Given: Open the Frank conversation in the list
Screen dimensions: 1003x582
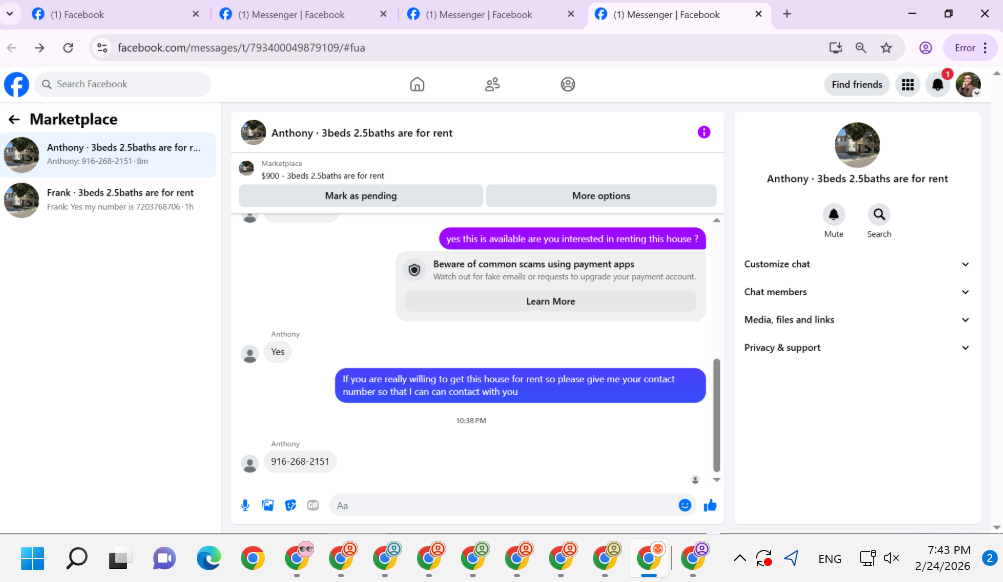Looking at the screenshot, I should point(109,200).
